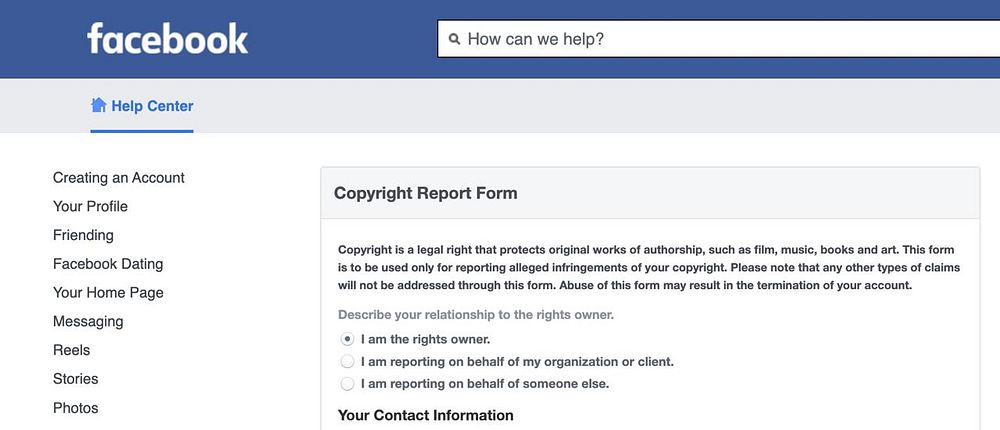Open the Photos help topic
Screen dimensions: 1000x430
pyautogui.click(x=75, y=408)
